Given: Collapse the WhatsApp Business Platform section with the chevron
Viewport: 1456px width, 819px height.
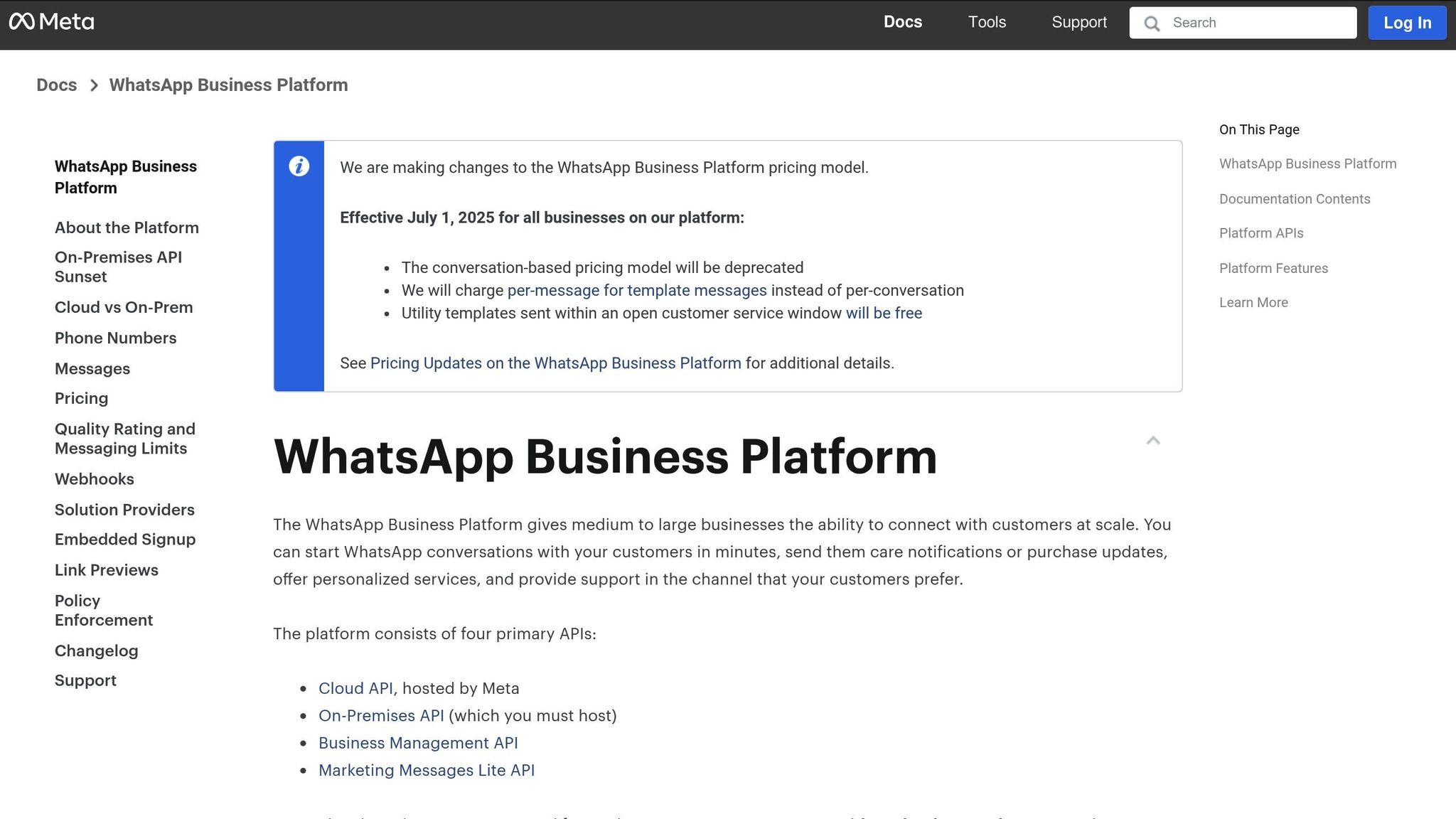Looking at the screenshot, I should (x=1153, y=441).
